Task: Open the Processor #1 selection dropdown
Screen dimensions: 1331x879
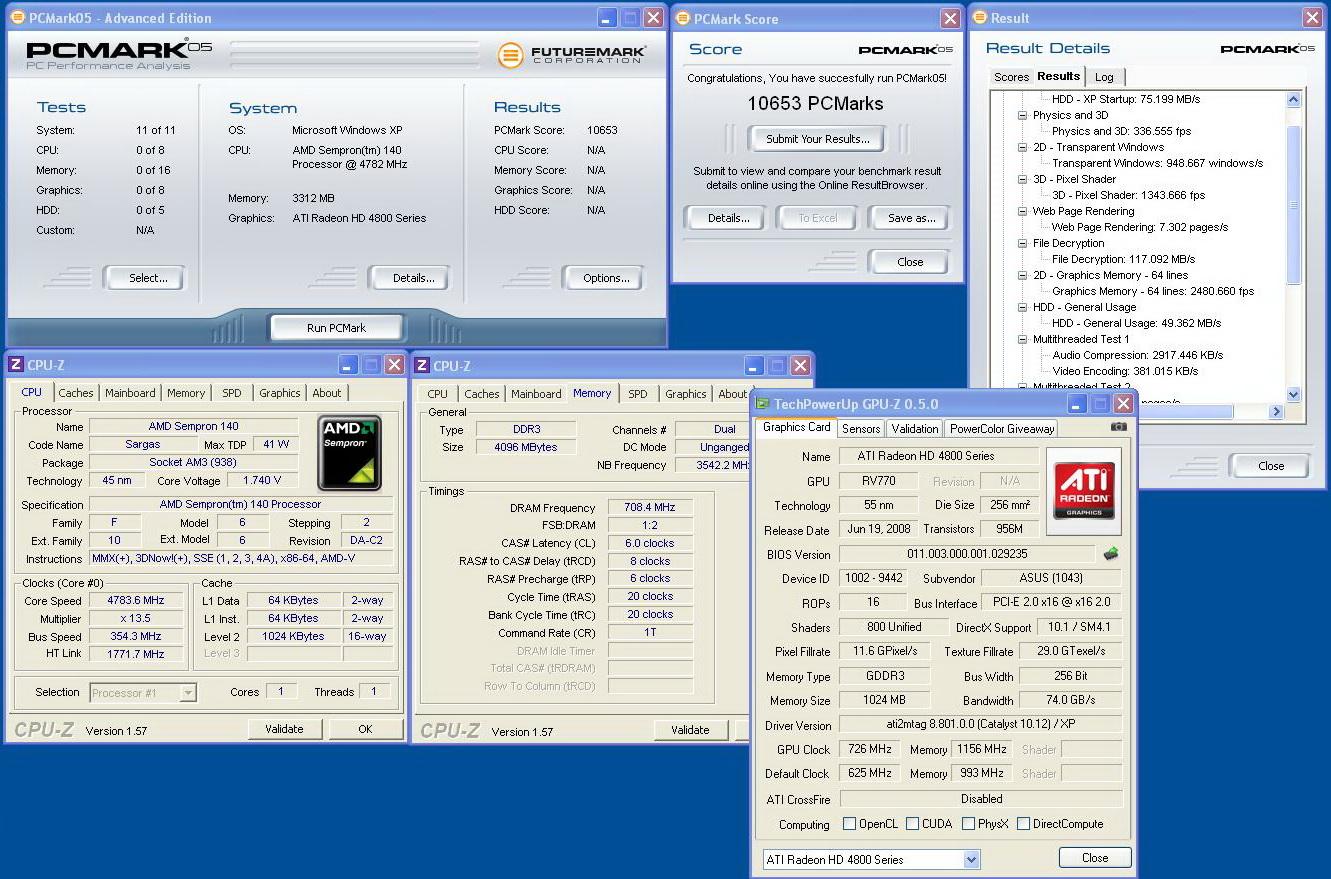Action: (188, 692)
